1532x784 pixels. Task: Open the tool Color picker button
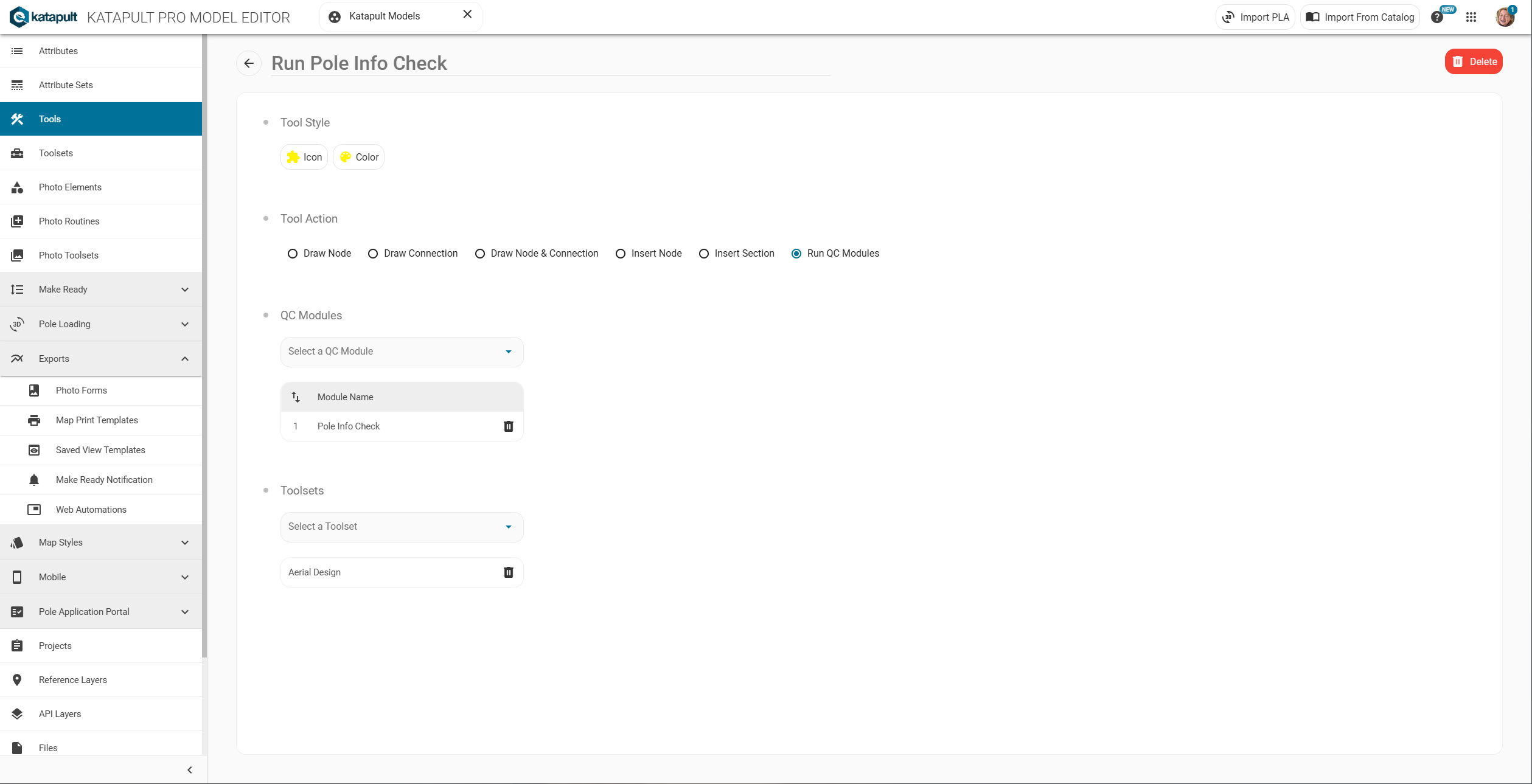click(359, 157)
